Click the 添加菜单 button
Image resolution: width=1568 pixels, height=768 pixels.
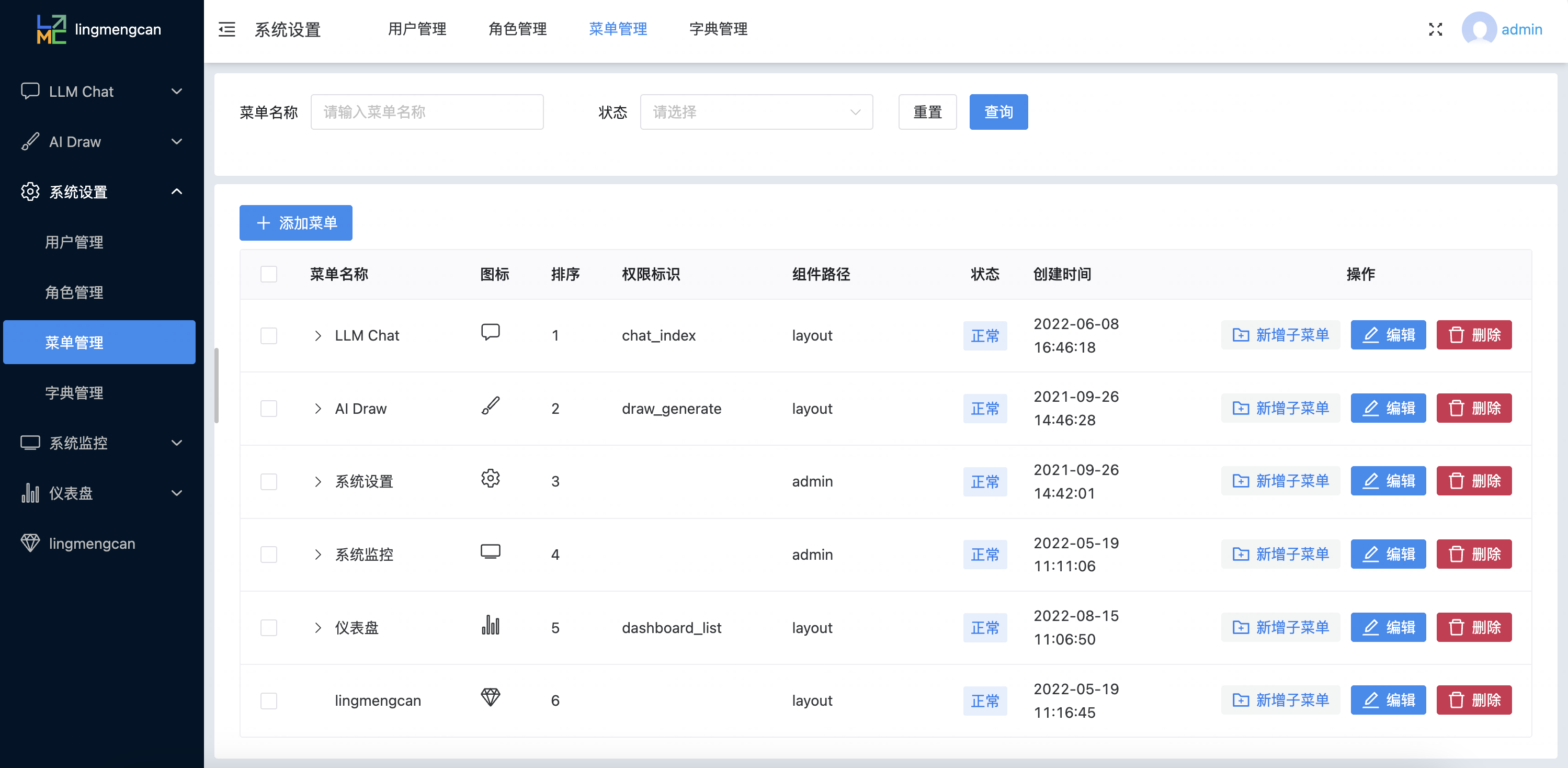[296, 223]
